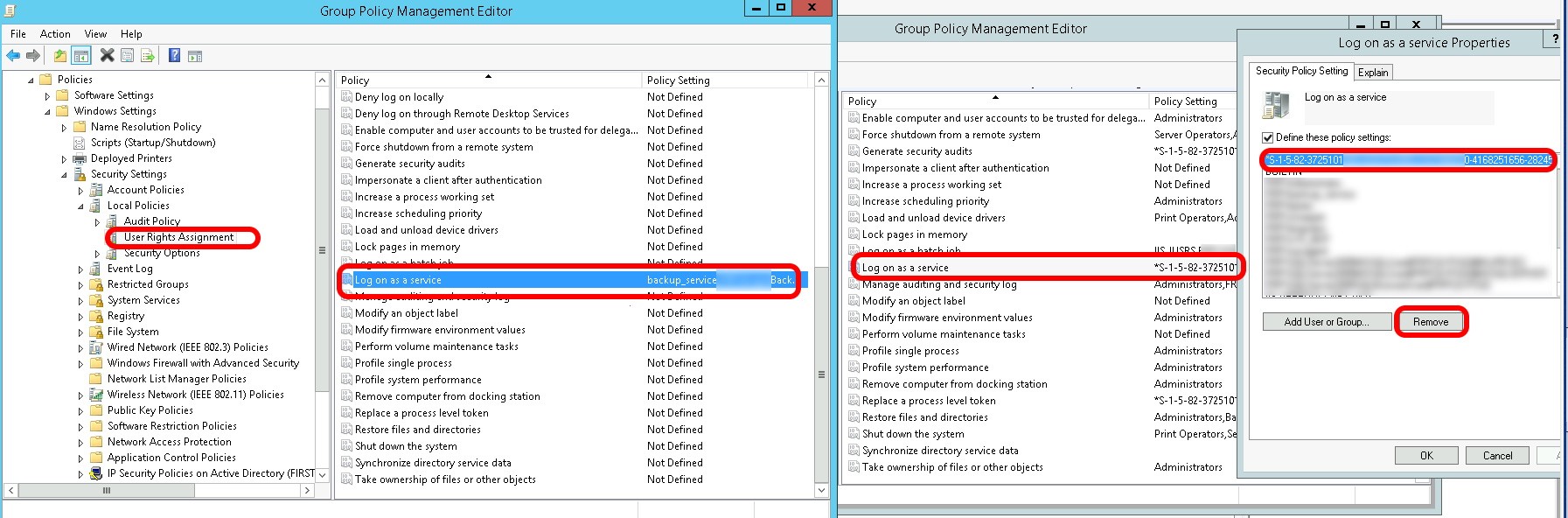
Task: Click the tree pane horizontal scrollbar thumb
Action: click(107, 491)
